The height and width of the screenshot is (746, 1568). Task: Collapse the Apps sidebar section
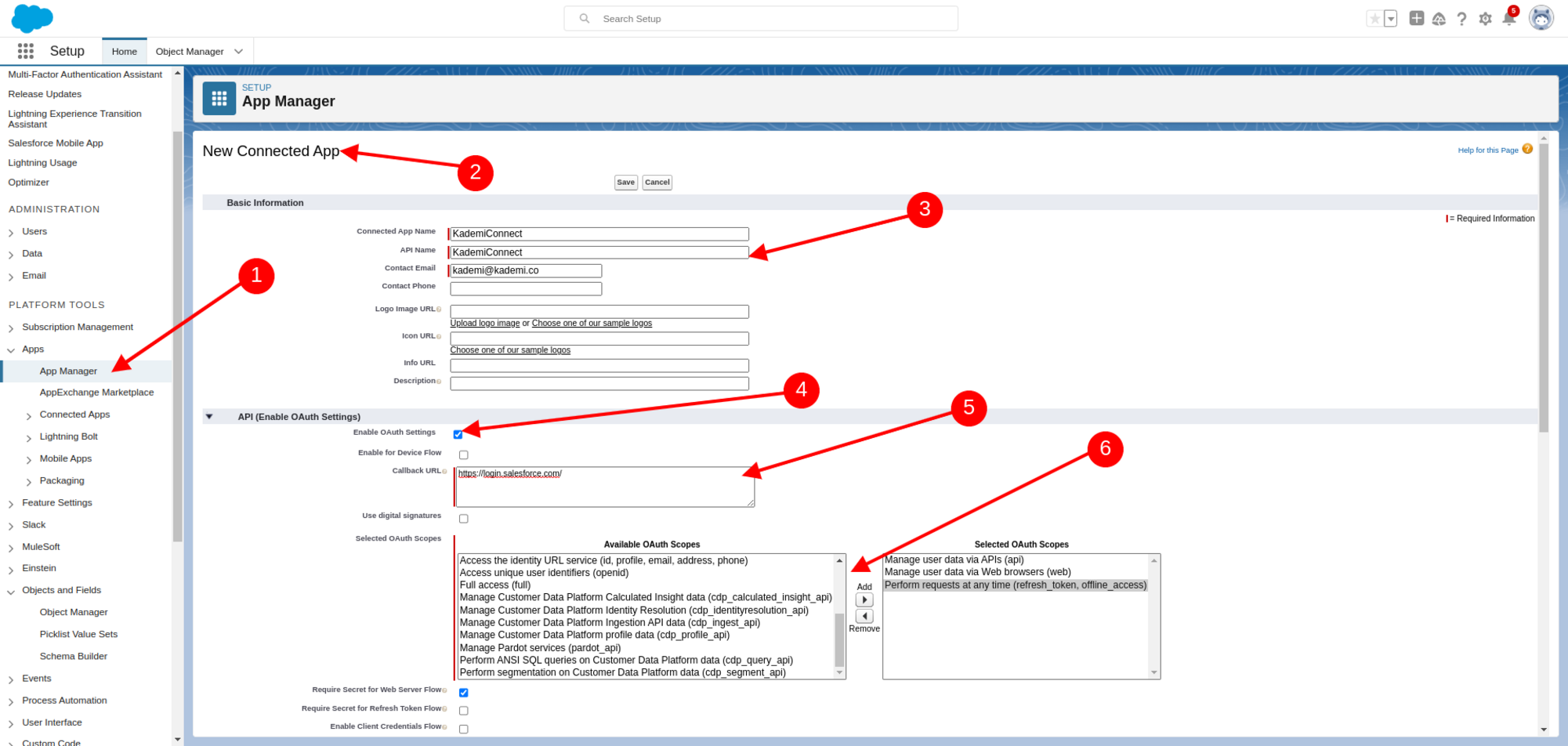pos(11,350)
